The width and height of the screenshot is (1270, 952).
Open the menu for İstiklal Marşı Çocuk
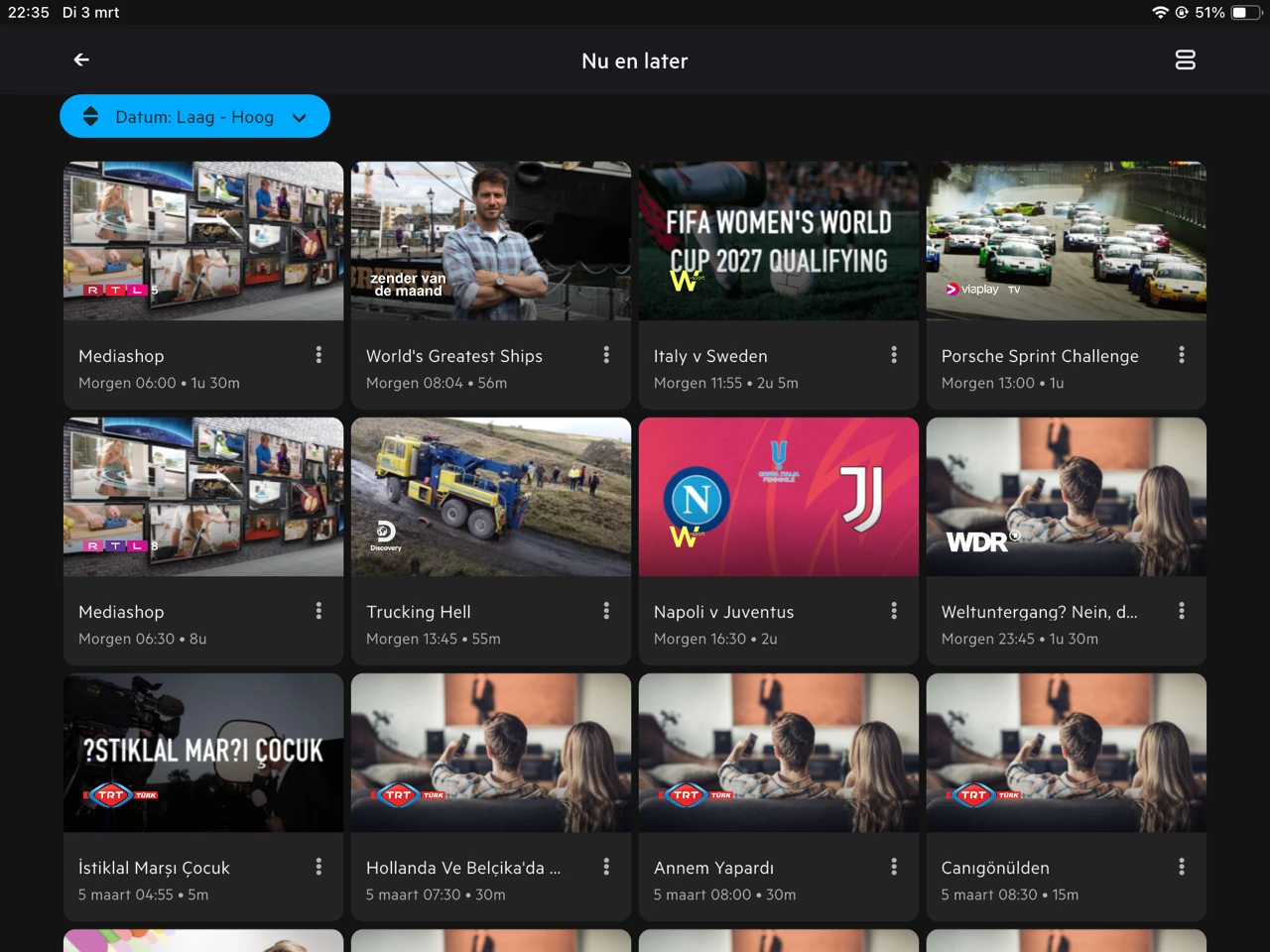pos(318,867)
